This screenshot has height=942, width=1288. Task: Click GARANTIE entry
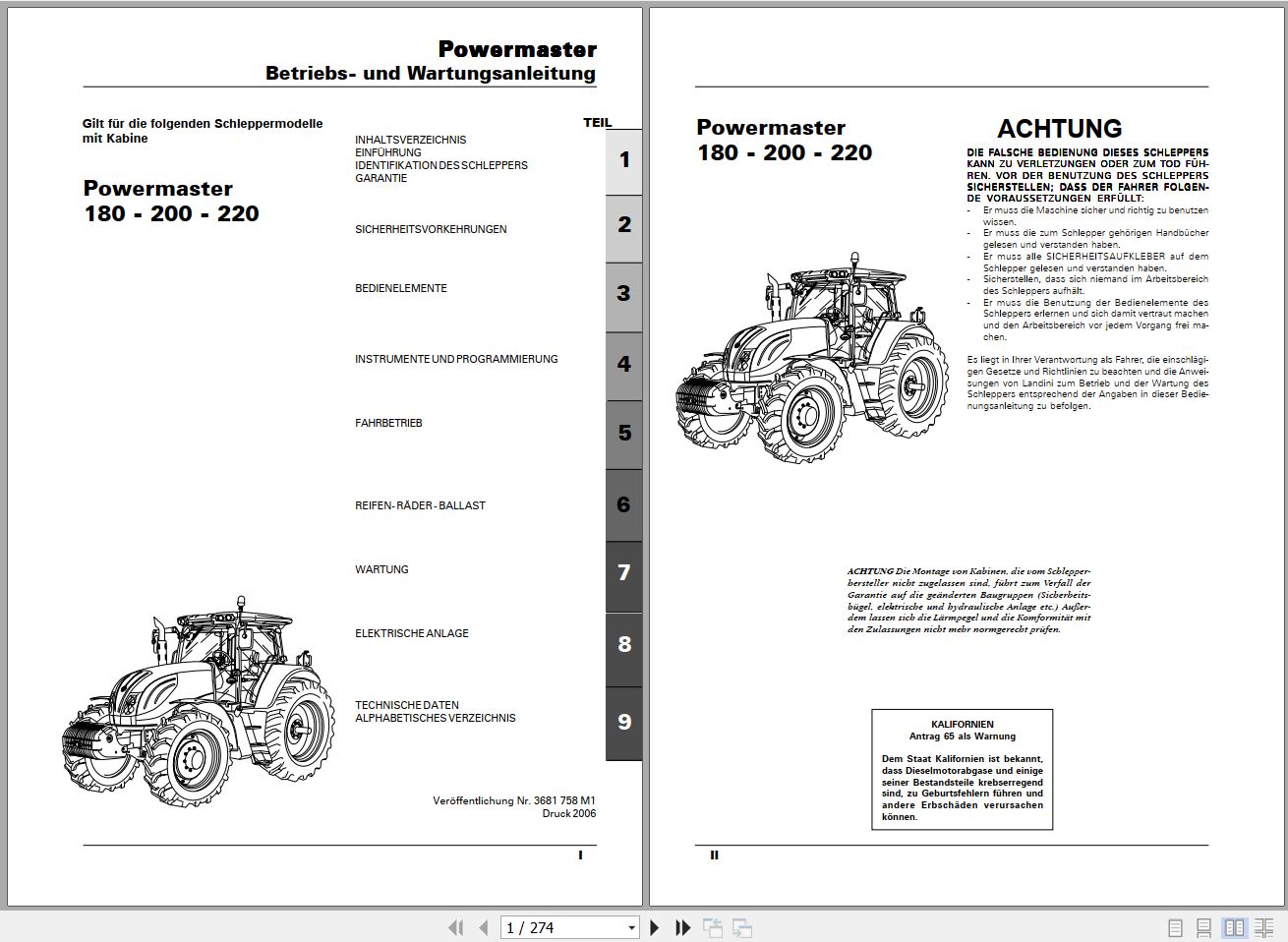(x=381, y=178)
